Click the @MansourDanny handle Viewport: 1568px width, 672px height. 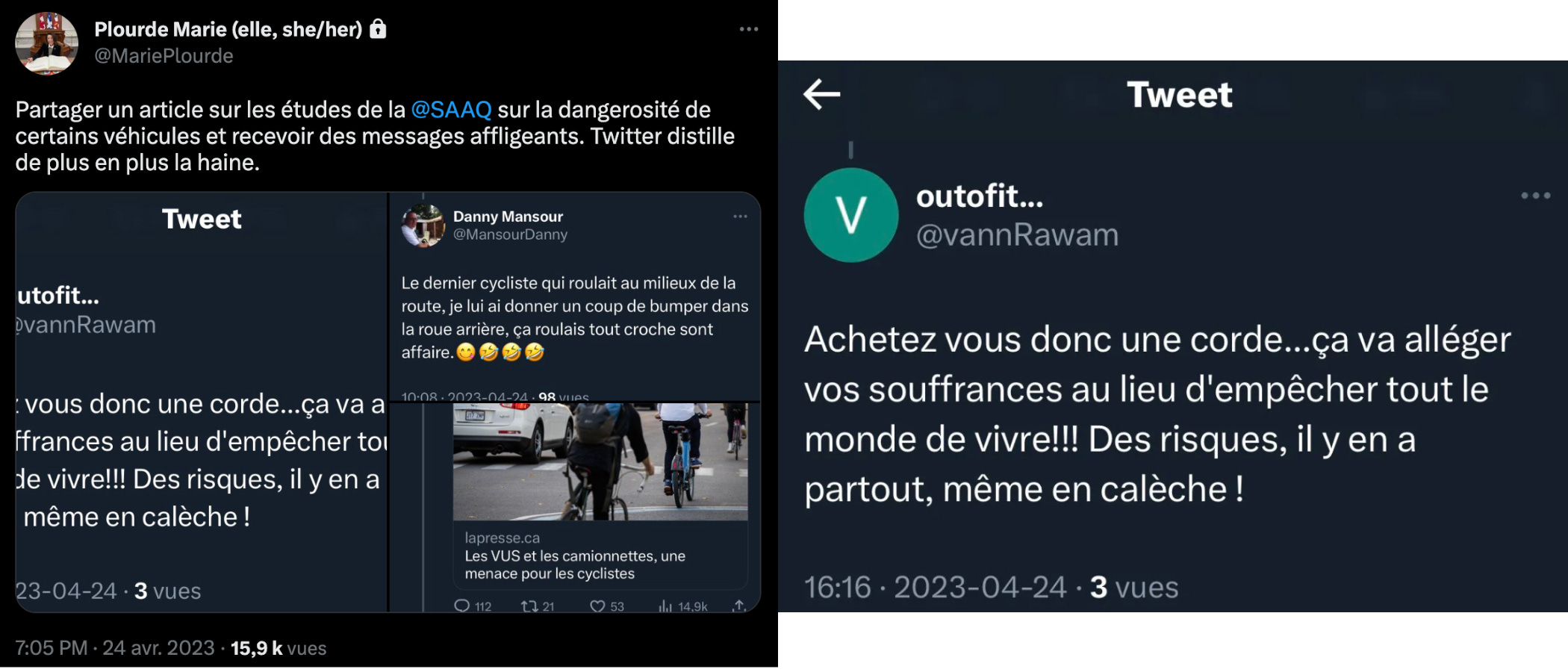[x=510, y=234]
